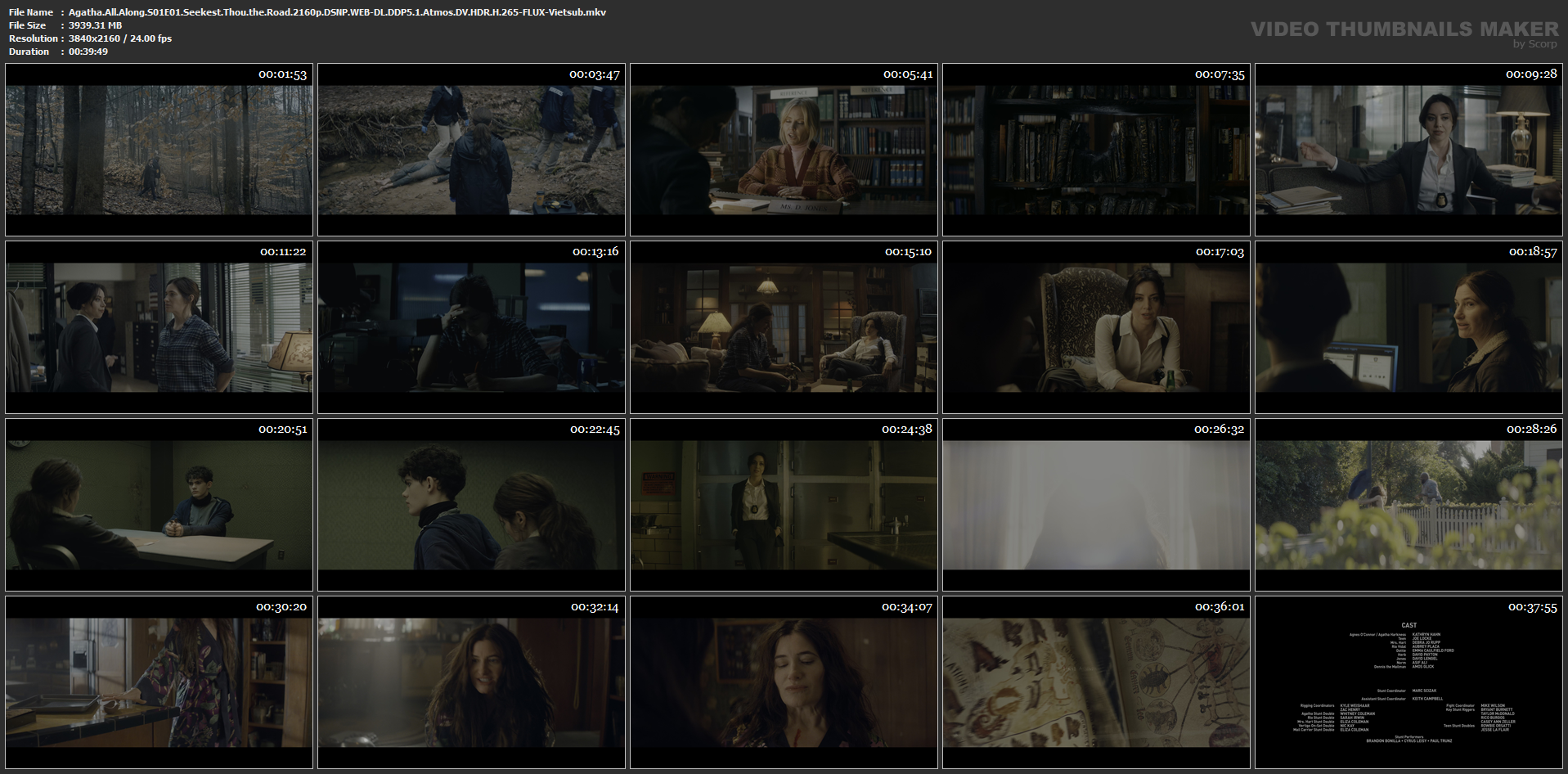This screenshot has height=774, width=1568.
Task: Open the frame at 00:17:03
Action: 1096,327
